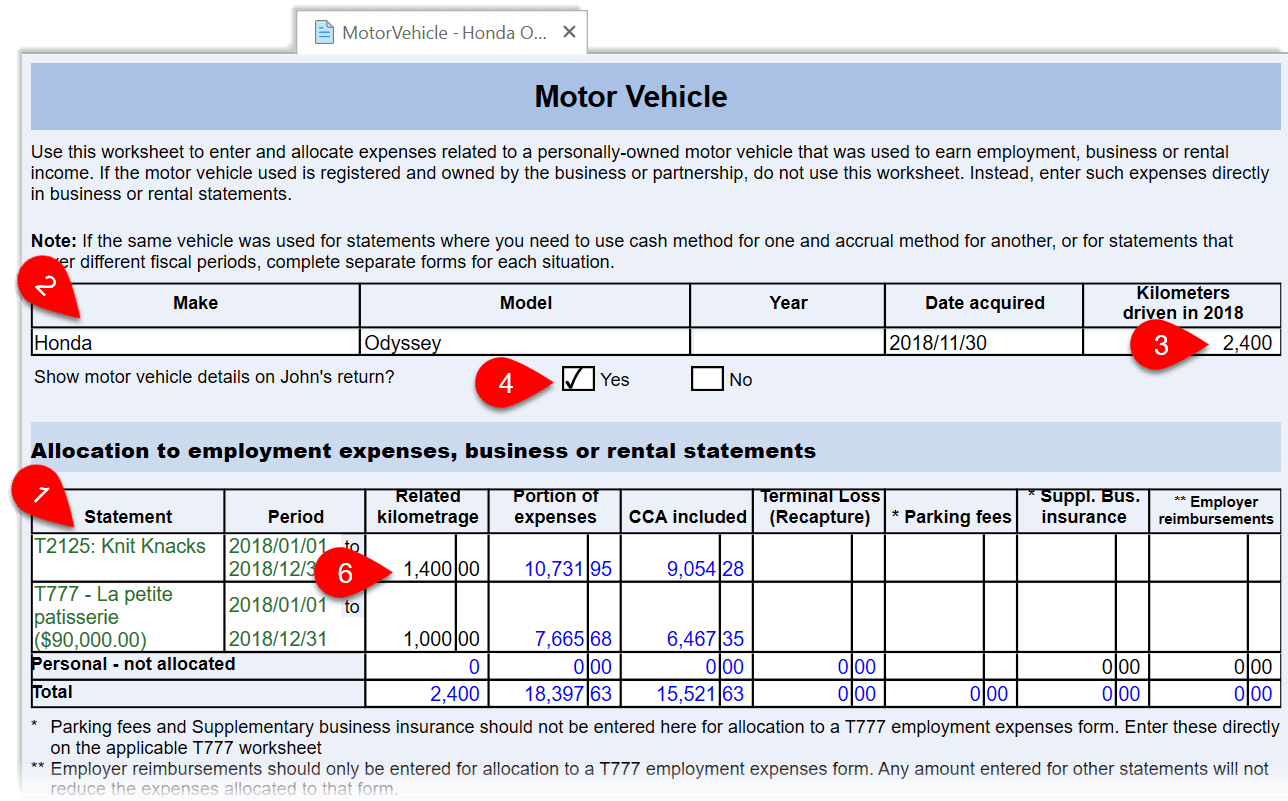1288x801 pixels.
Task: Click the Model field containing Odyssey
Action: click(x=525, y=342)
